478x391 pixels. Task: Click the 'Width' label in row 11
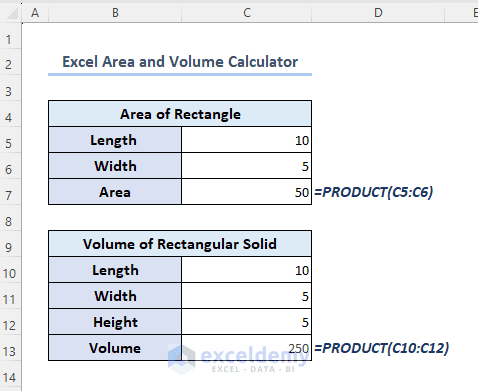pyautogui.click(x=115, y=296)
